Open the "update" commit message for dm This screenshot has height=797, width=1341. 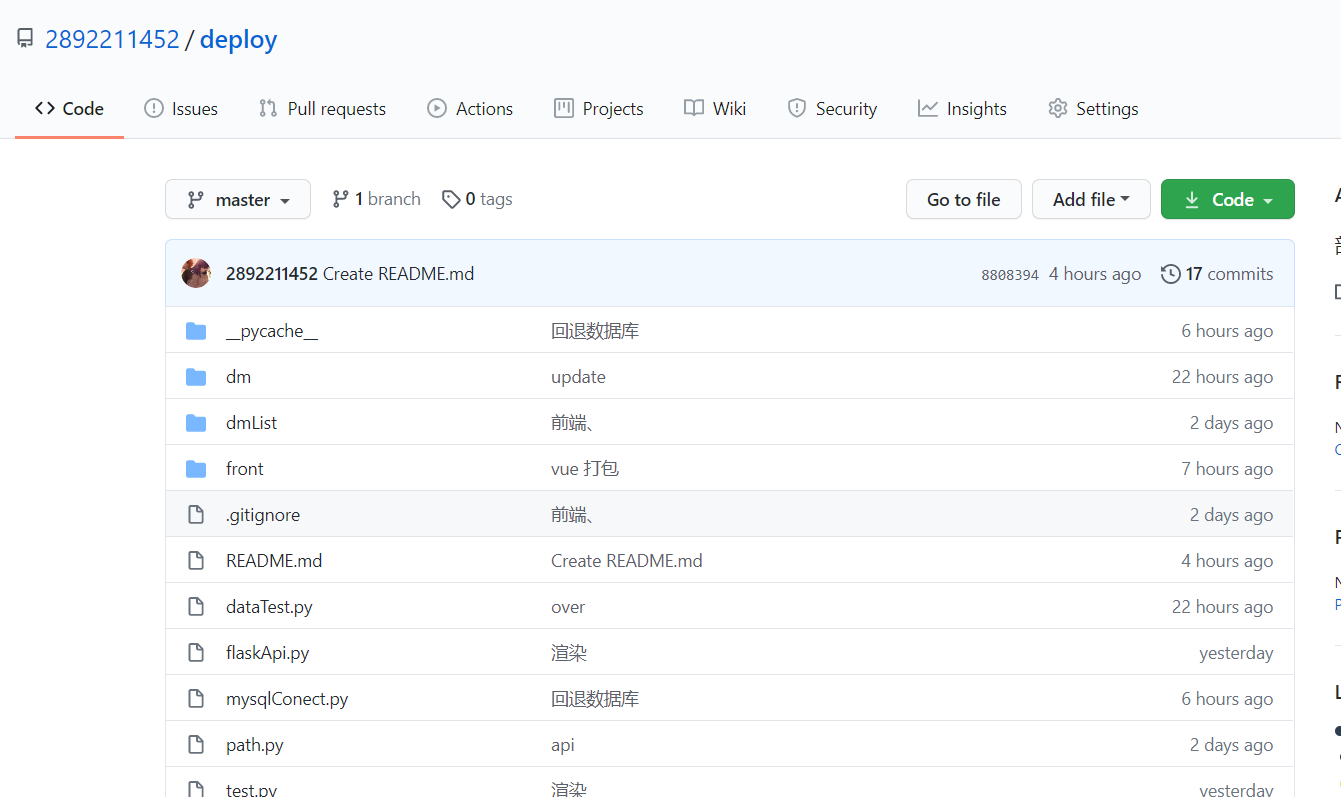tap(578, 377)
